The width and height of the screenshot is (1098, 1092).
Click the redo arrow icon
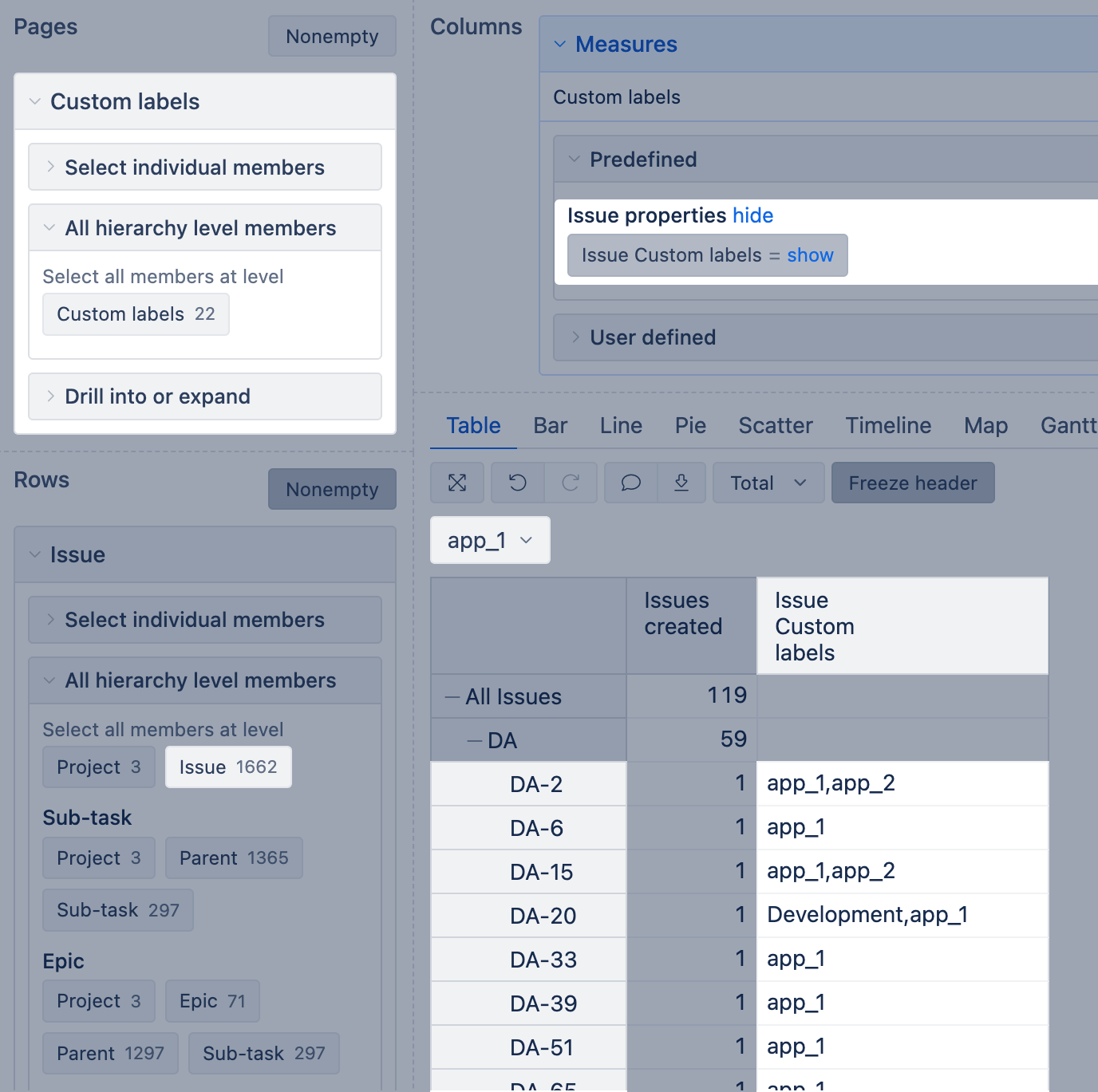pos(571,483)
